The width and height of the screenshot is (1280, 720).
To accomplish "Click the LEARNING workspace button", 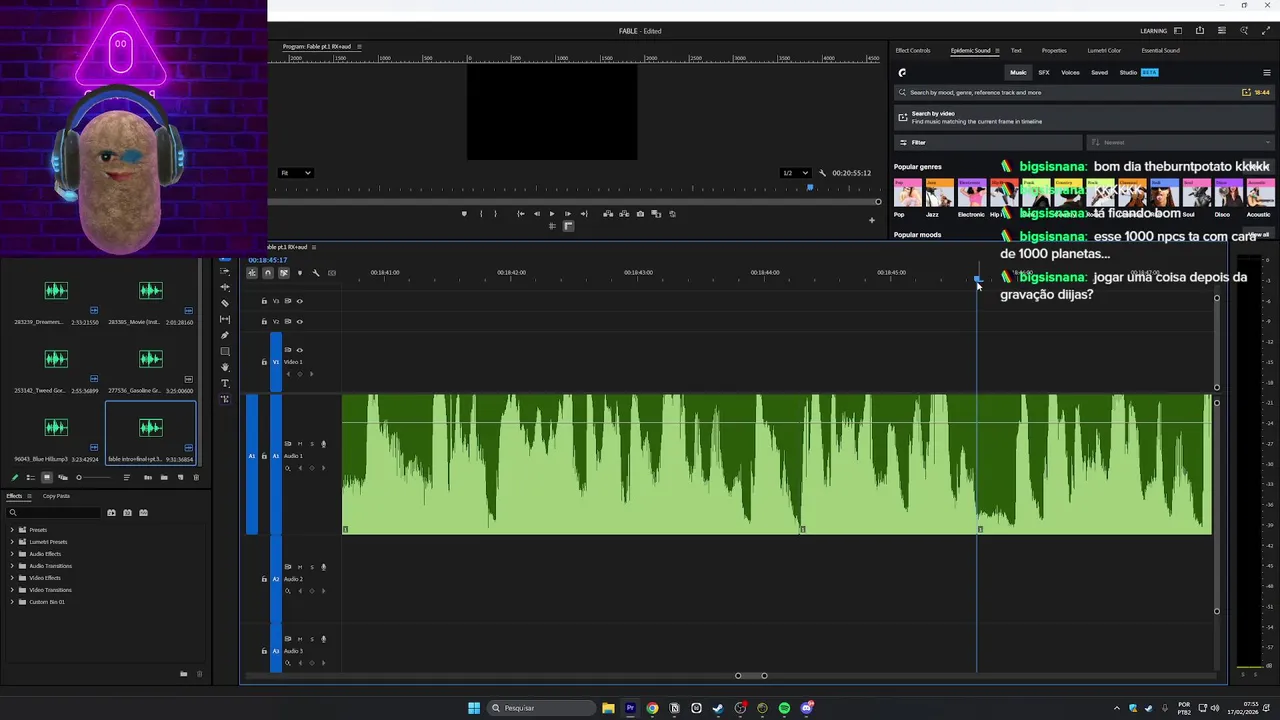I will (x=1153, y=31).
